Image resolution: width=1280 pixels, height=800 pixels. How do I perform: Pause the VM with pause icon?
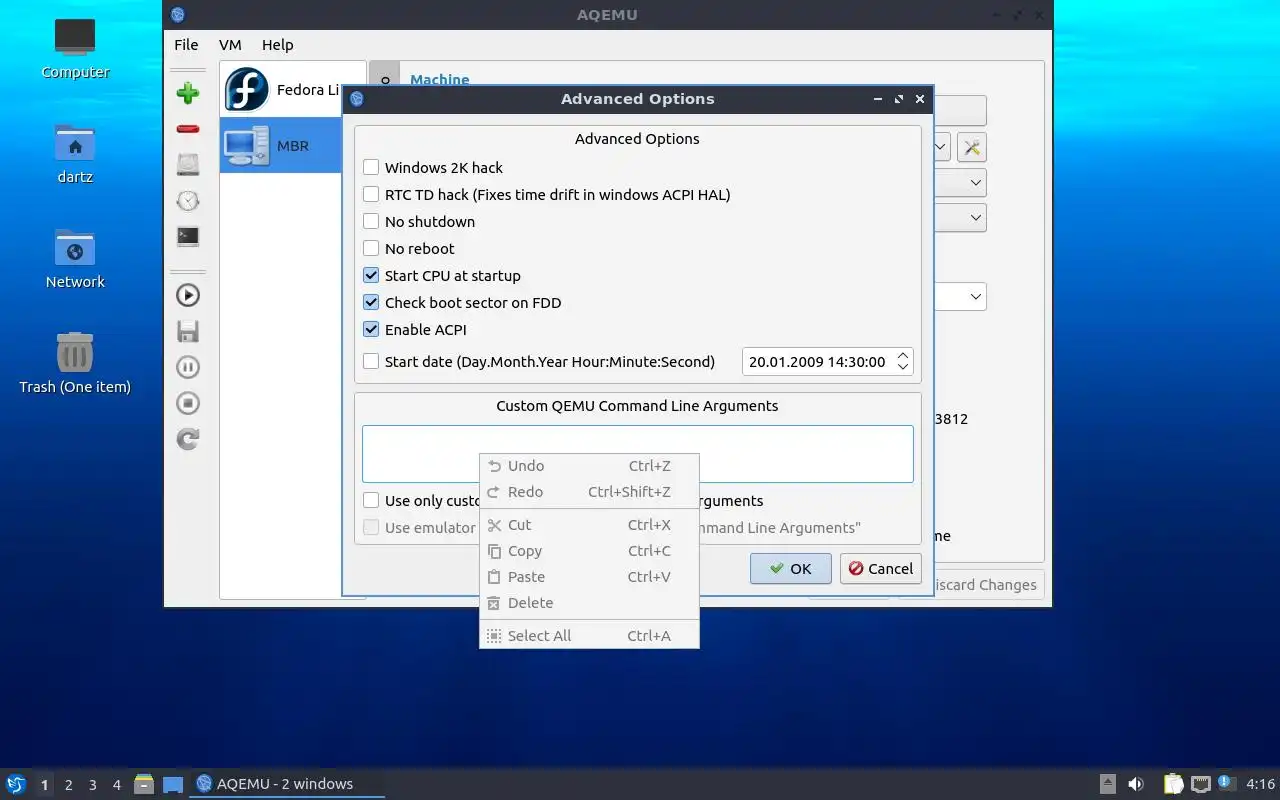coord(188,367)
